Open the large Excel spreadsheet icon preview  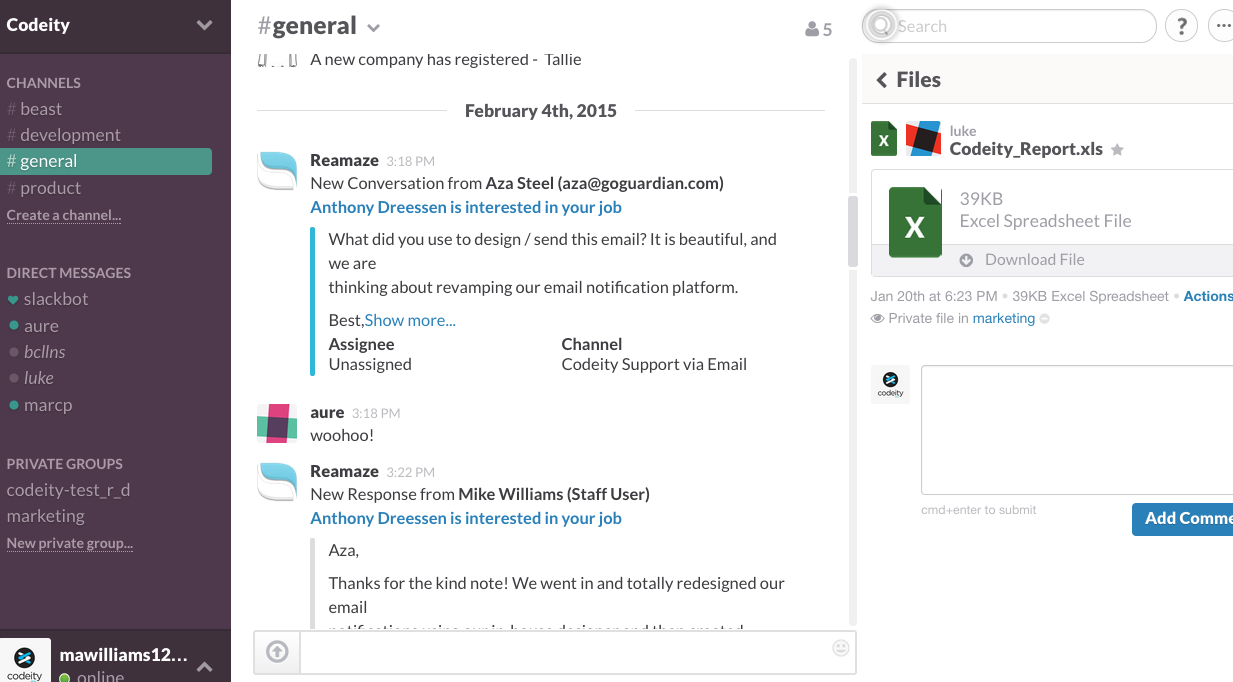(915, 222)
